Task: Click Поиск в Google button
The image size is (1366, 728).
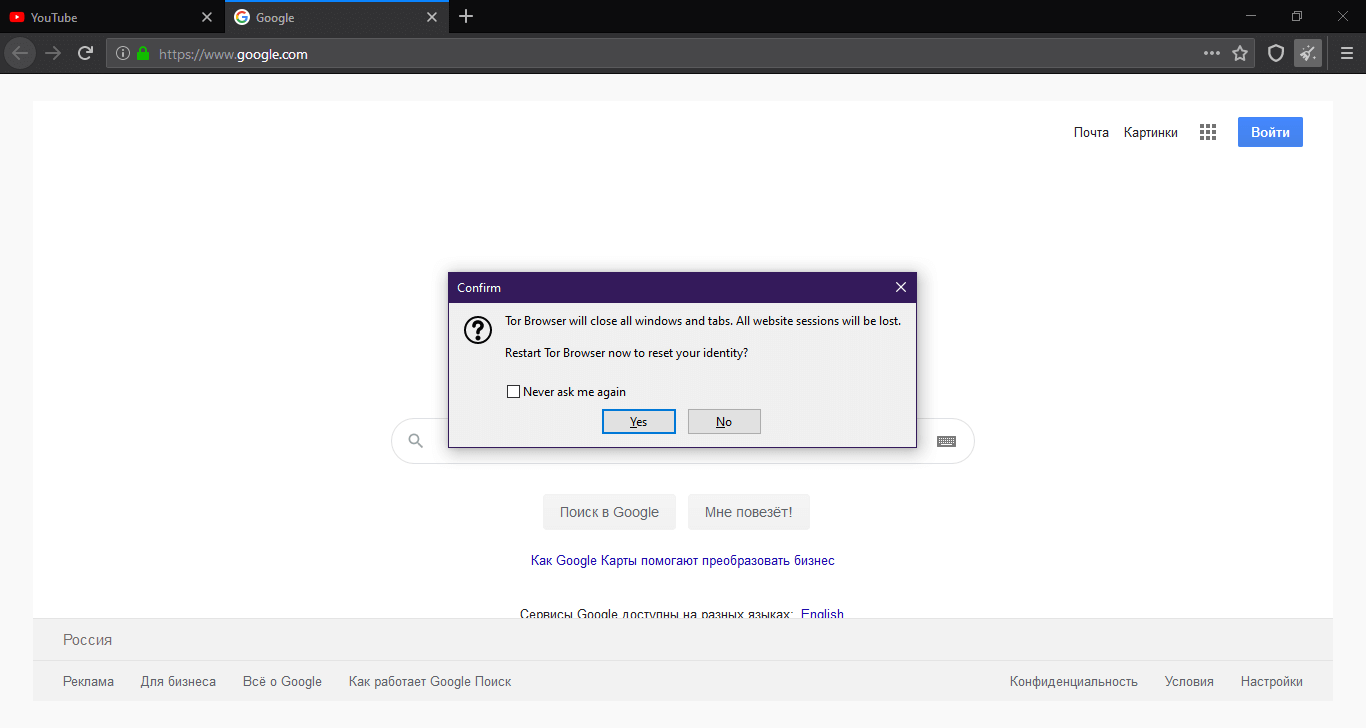Action: (609, 512)
